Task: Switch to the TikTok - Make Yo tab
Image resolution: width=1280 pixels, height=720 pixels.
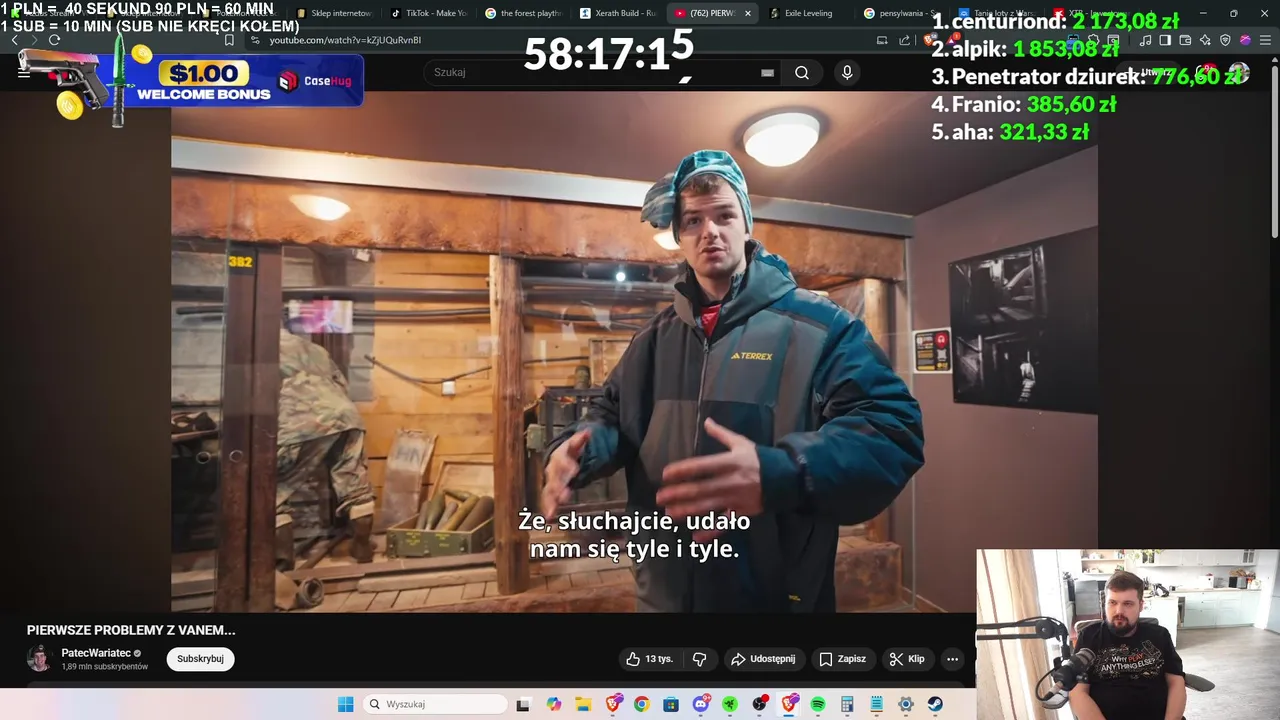Action: (430, 13)
